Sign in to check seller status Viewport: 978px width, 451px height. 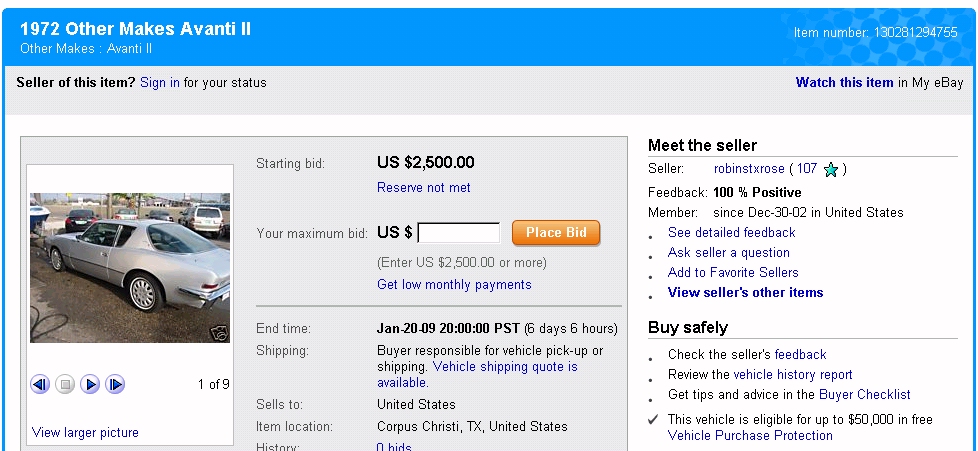click(x=160, y=83)
